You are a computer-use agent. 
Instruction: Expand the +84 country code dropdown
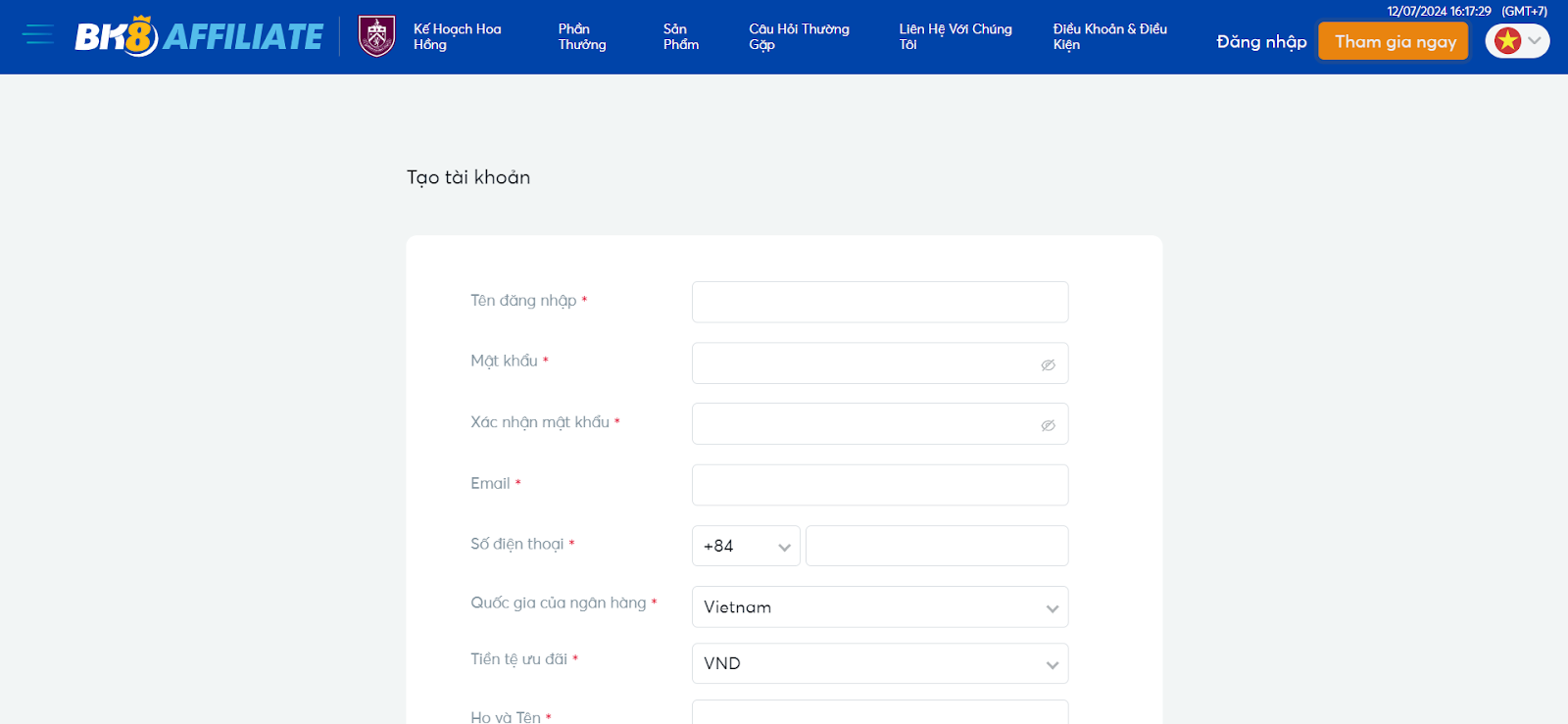746,546
